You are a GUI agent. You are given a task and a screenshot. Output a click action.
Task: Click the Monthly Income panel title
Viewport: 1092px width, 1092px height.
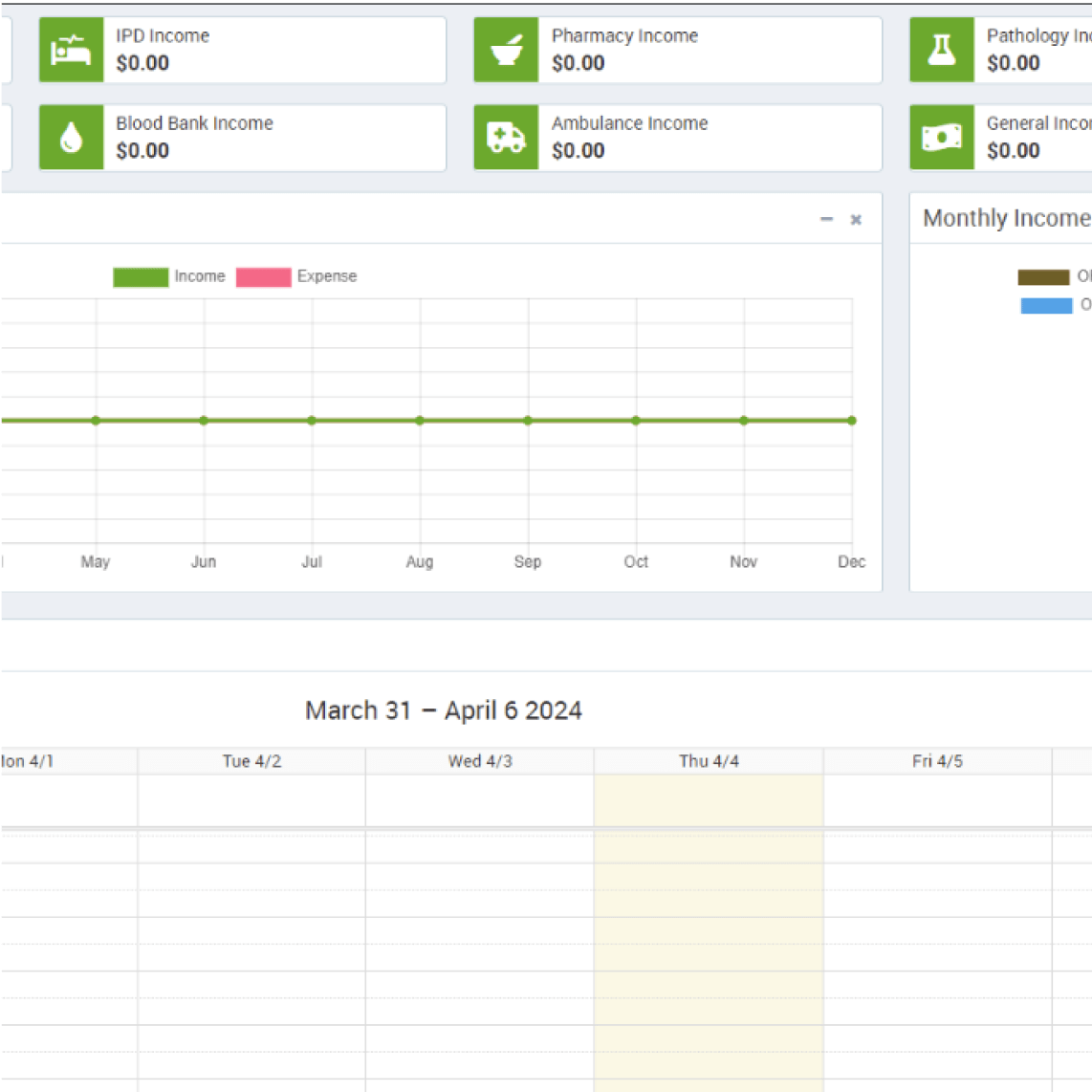point(1006,218)
